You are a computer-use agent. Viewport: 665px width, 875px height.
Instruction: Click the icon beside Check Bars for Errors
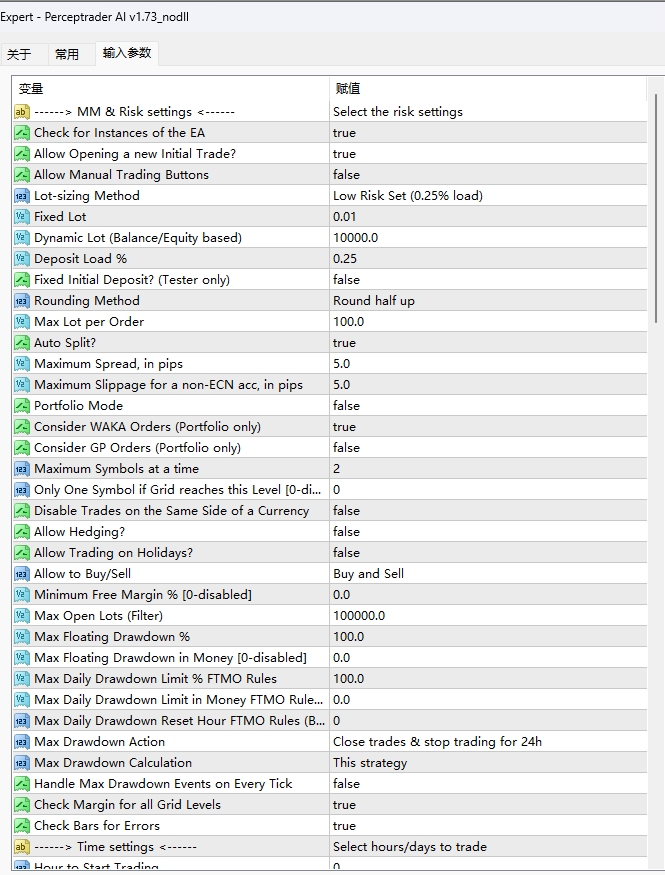(21, 825)
